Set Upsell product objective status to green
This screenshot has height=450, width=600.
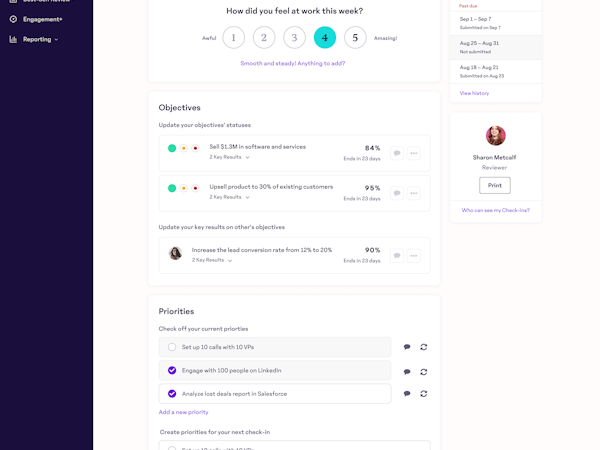[172, 188]
